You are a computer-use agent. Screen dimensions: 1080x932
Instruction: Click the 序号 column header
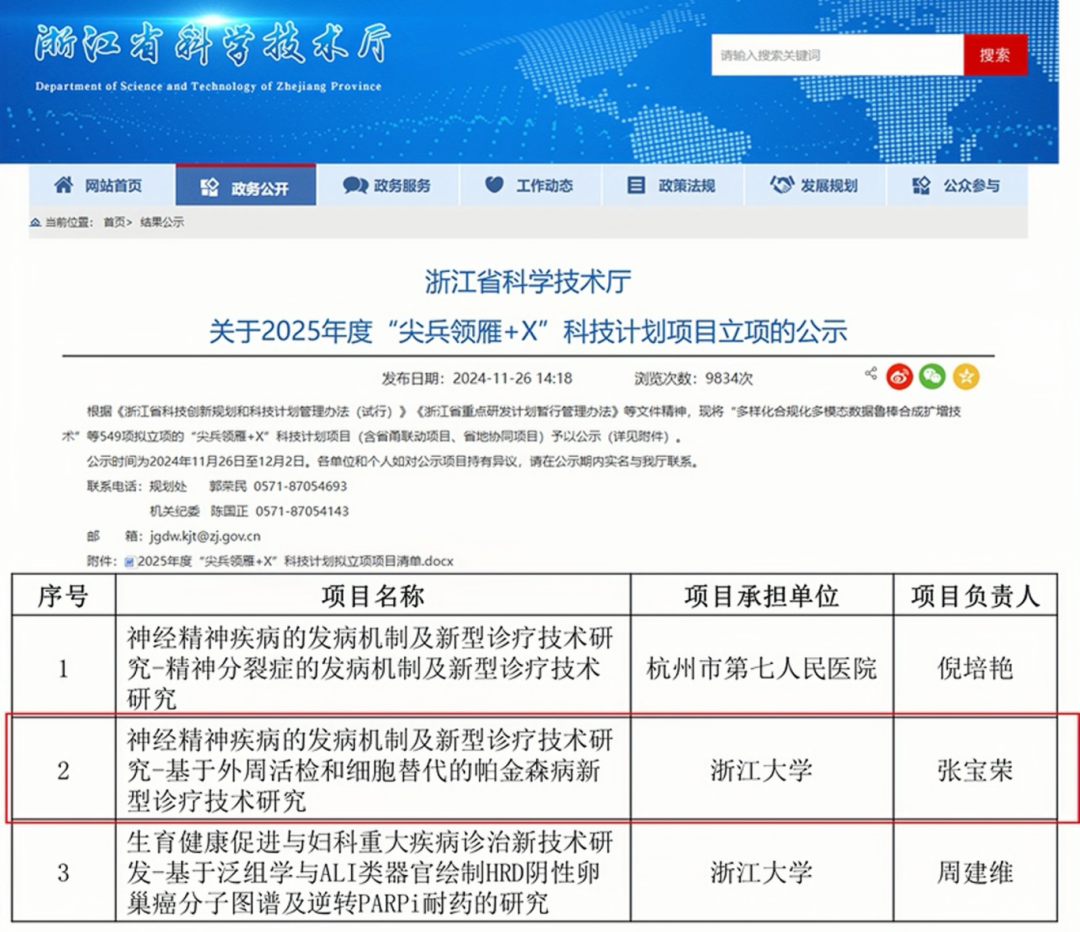[x=63, y=596]
